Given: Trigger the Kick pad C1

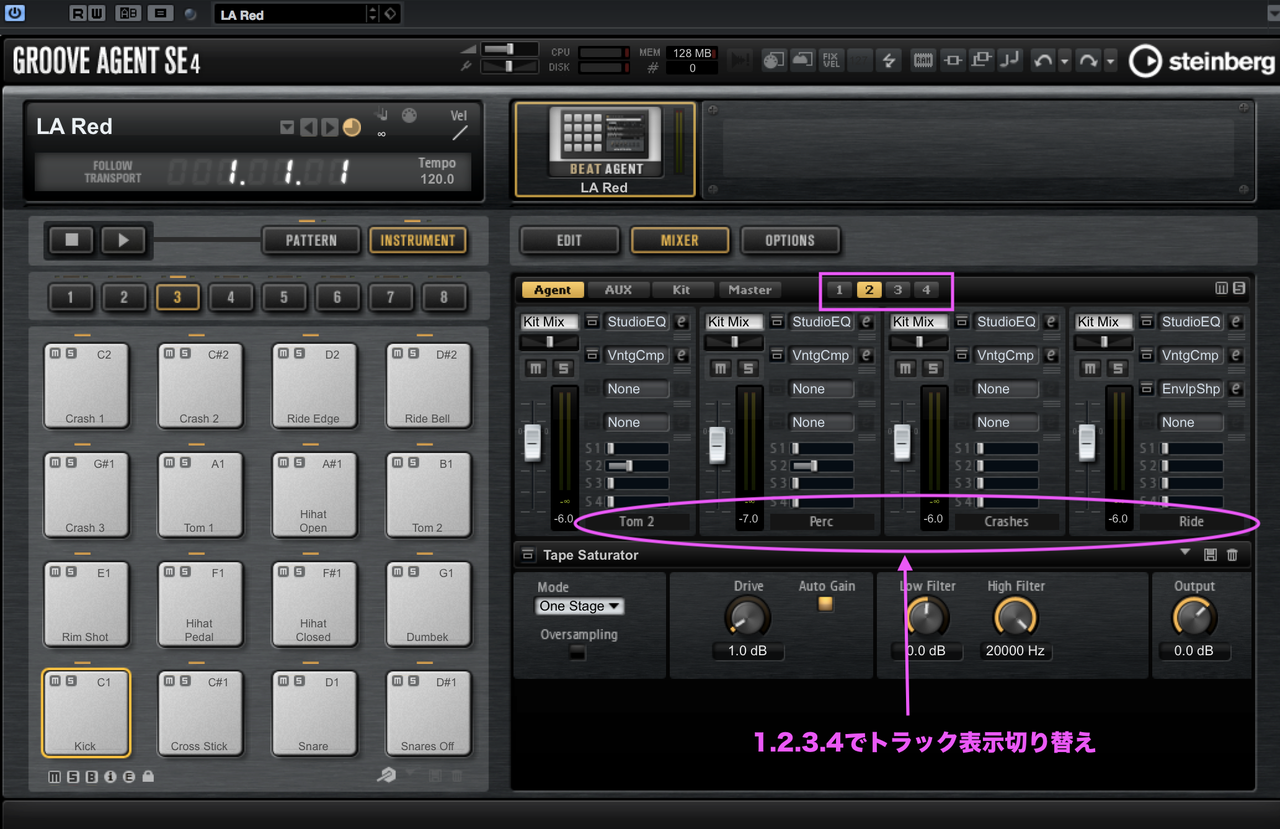Looking at the screenshot, I should point(85,713).
